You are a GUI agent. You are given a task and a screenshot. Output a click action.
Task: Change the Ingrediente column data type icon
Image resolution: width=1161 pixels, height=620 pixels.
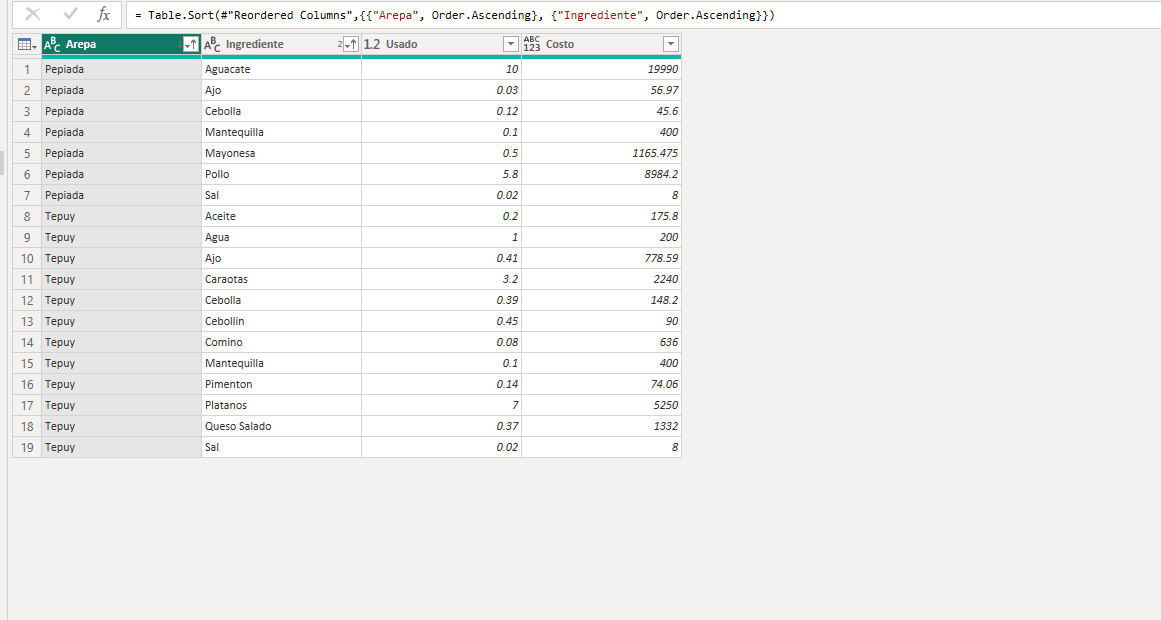click(213, 44)
